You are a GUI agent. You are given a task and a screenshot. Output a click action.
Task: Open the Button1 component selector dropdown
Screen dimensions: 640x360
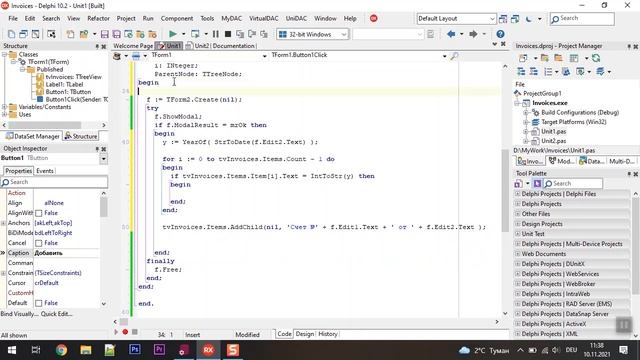pyautogui.click(x=104, y=159)
